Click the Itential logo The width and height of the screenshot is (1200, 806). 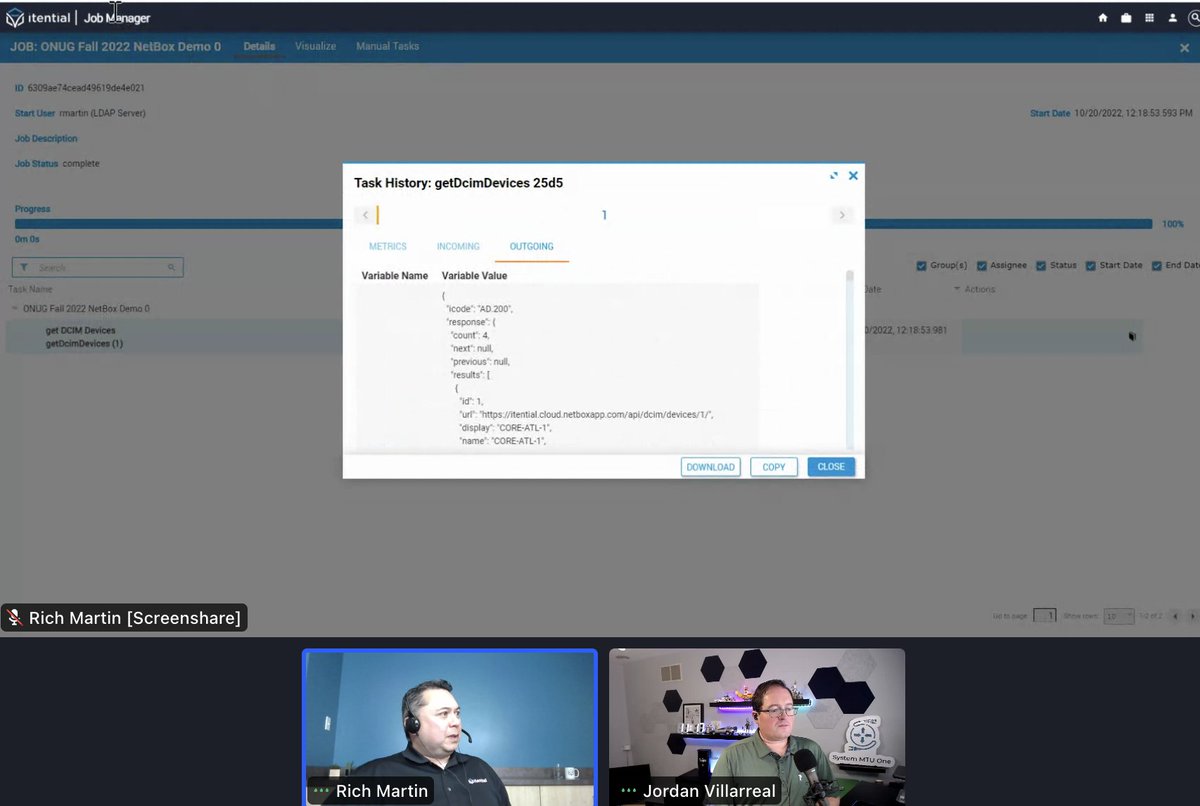pyautogui.click(x=38, y=18)
